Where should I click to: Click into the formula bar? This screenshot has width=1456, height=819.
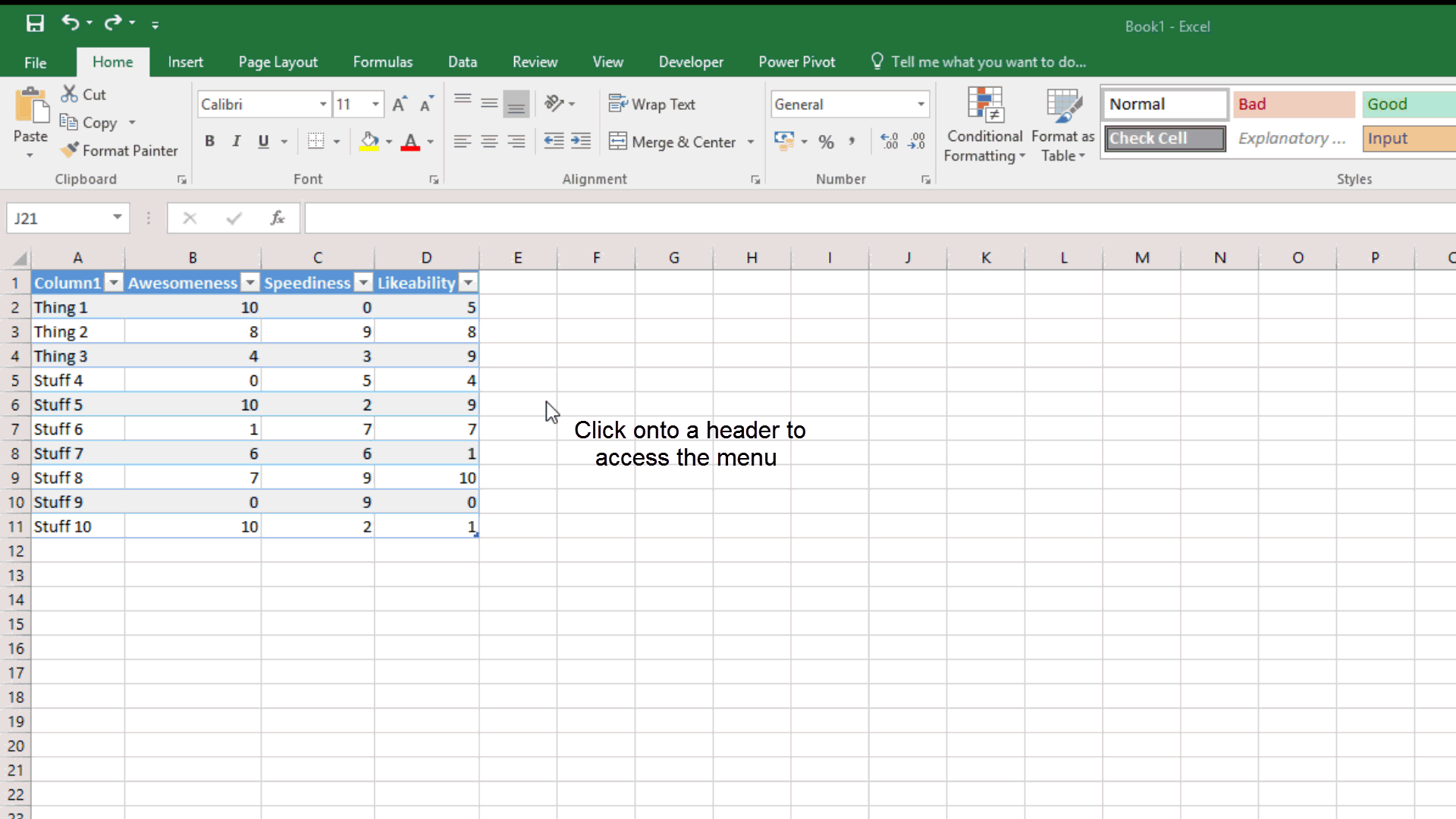click(880, 218)
